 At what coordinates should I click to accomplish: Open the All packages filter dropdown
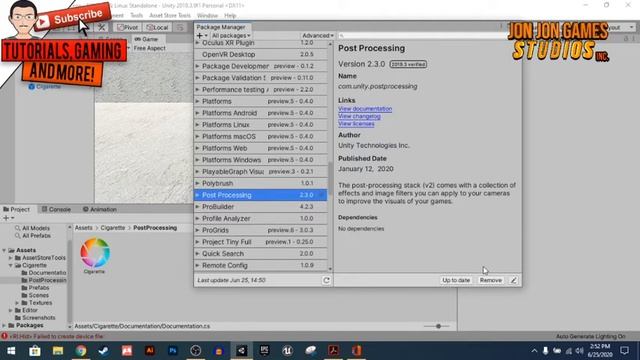pyautogui.click(x=231, y=36)
